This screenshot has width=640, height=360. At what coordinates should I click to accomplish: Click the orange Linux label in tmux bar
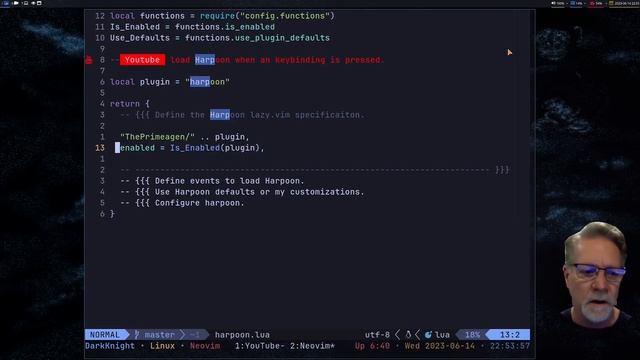coord(162,346)
